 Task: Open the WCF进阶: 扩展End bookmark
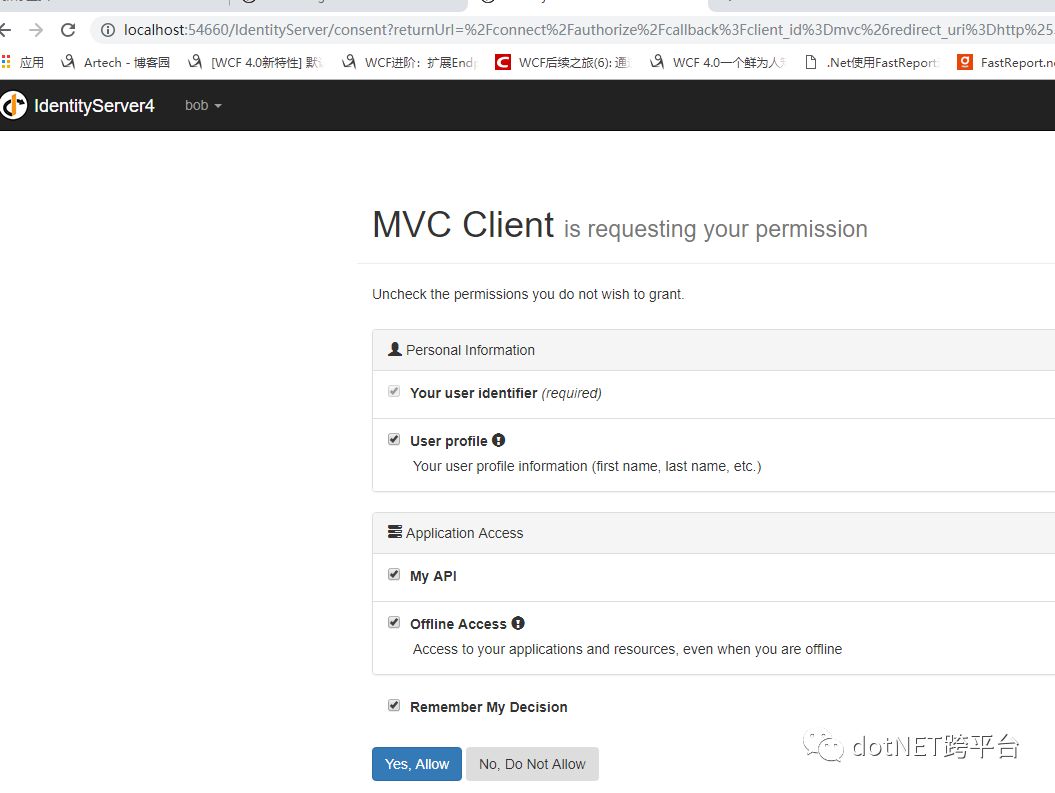tap(410, 63)
